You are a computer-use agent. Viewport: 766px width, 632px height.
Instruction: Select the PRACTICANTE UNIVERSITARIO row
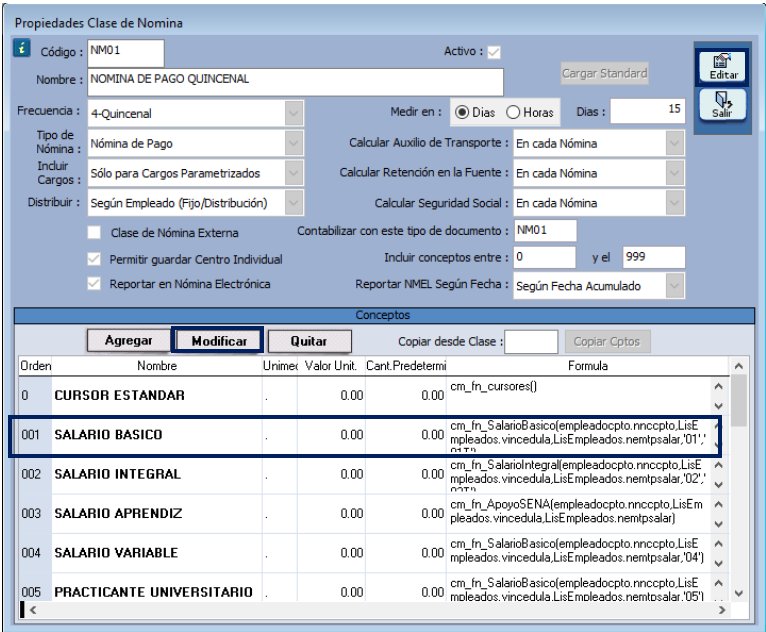click(374, 588)
